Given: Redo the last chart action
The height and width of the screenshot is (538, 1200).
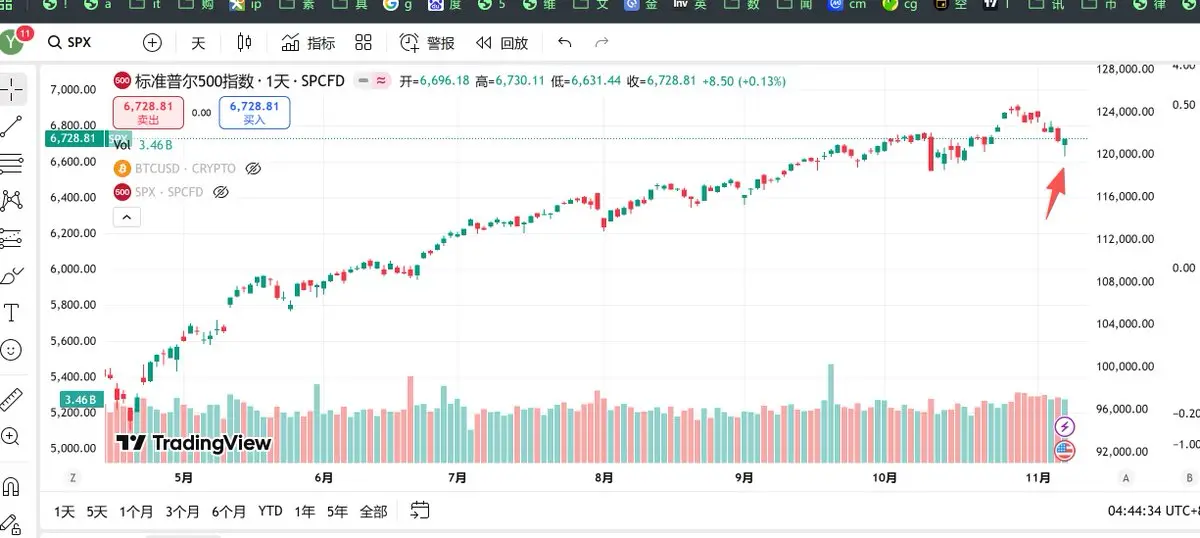Looking at the screenshot, I should (602, 43).
